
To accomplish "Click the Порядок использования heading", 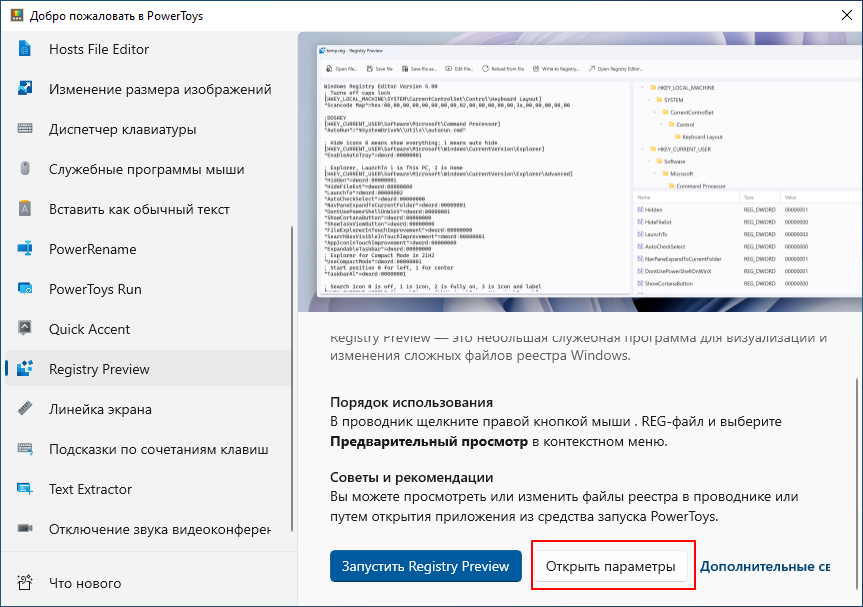I will 411,402.
